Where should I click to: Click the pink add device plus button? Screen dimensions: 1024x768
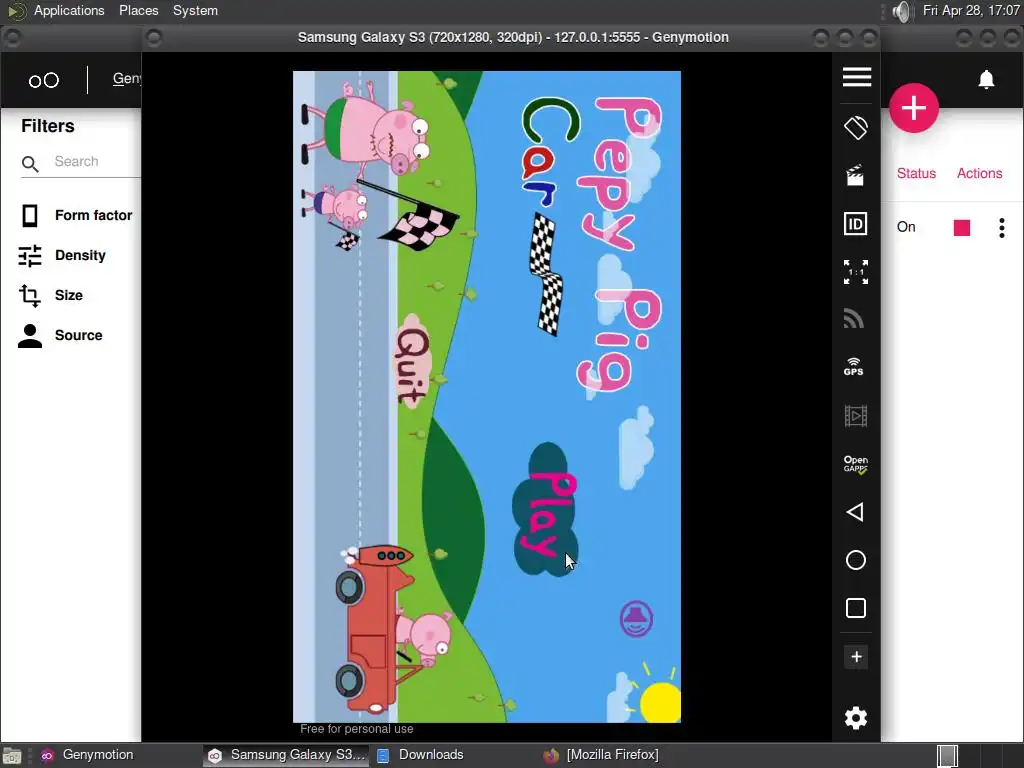914,108
